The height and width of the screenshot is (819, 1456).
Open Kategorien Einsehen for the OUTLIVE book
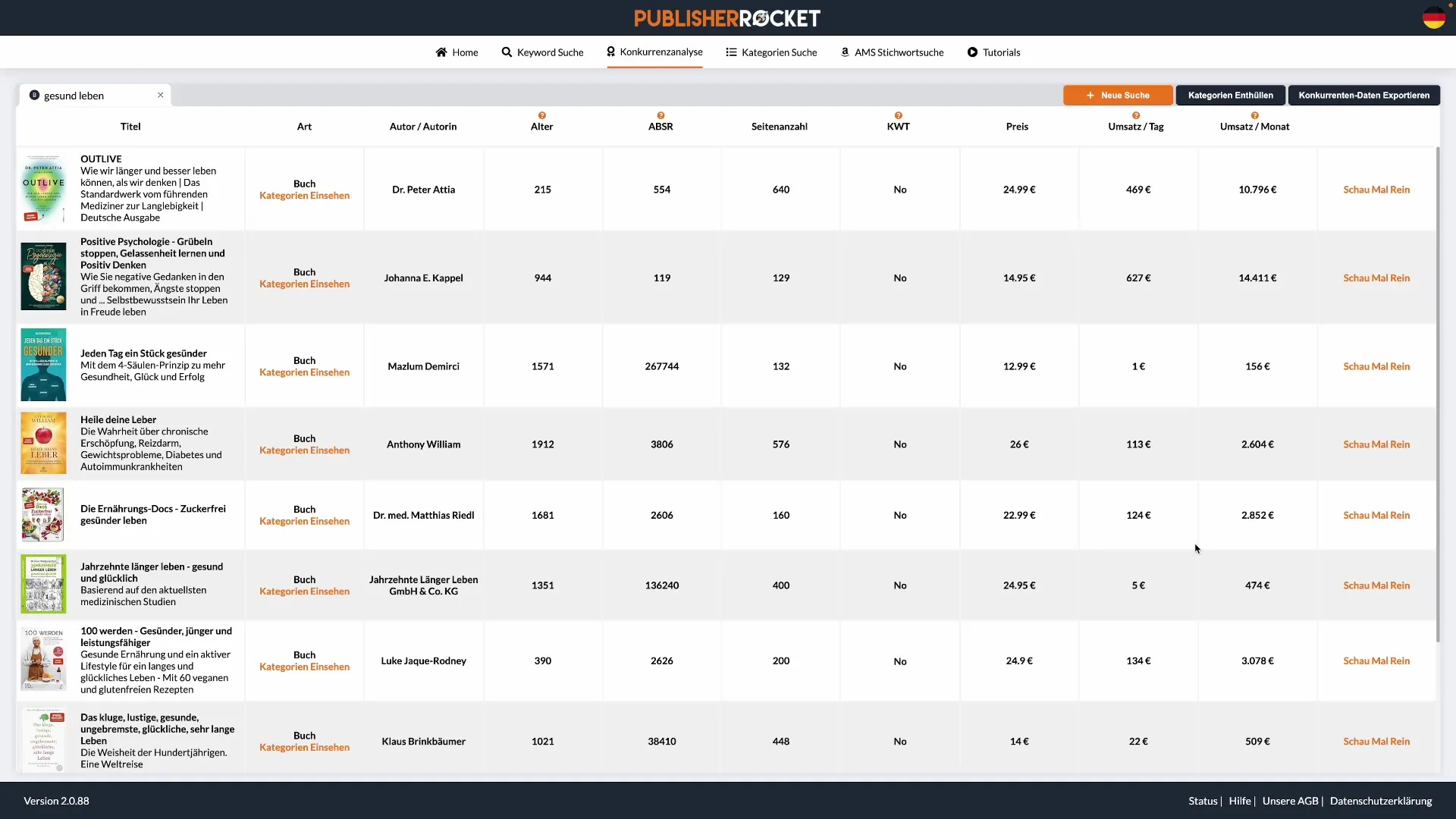point(304,196)
